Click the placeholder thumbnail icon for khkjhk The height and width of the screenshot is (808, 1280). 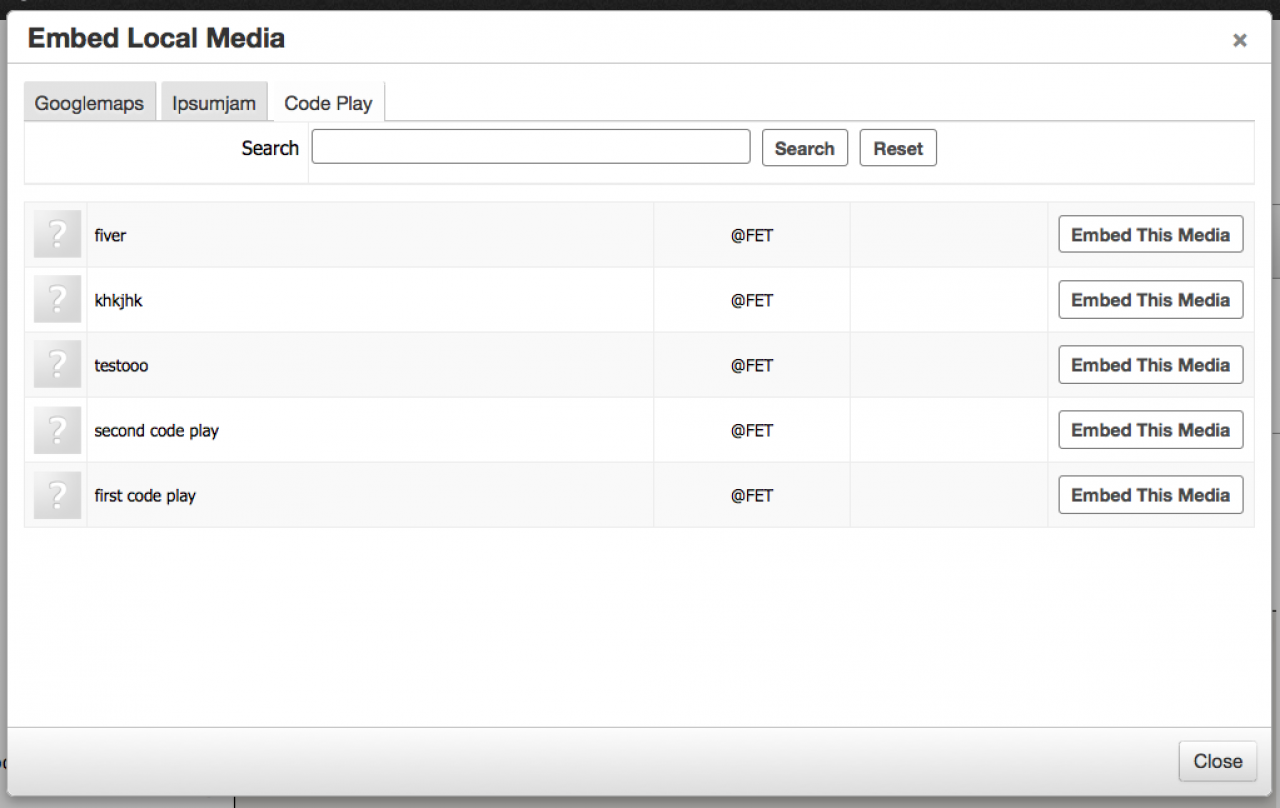click(57, 300)
